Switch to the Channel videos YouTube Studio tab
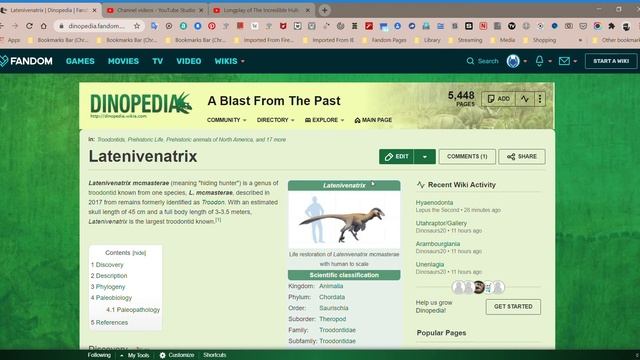 (156, 10)
